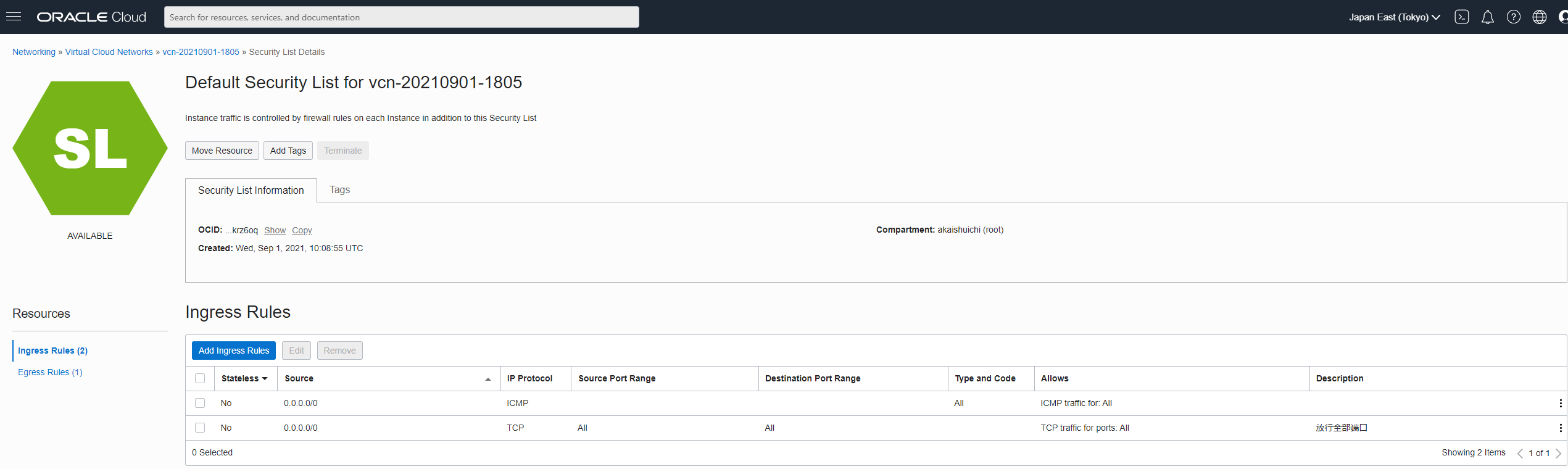This screenshot has width=1568, height=469.
Task: Click the resource search field
Action: pyautogui.click(x=401, y=17)
